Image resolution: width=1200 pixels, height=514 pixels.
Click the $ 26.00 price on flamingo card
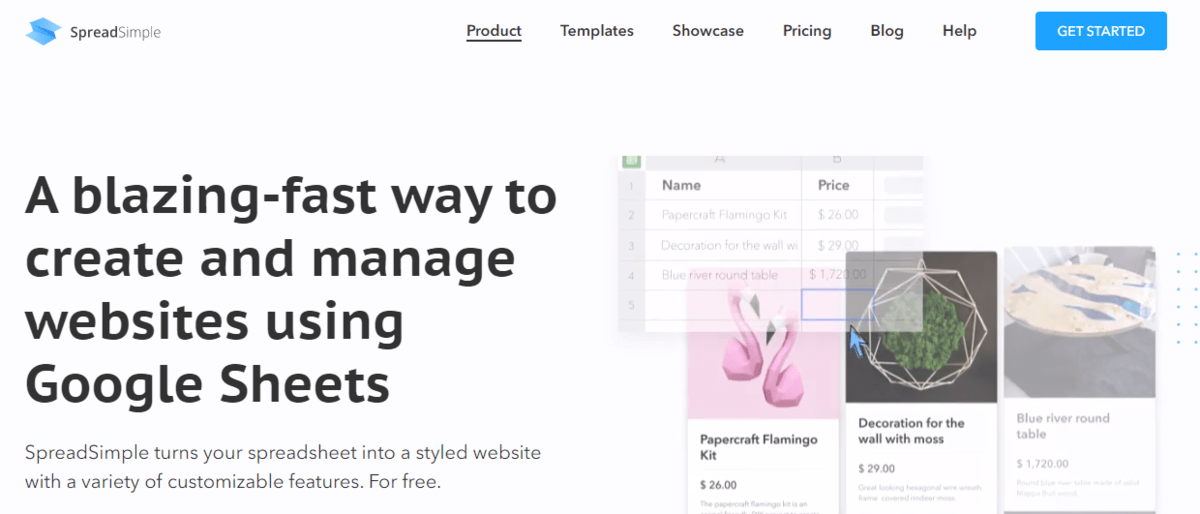click(718, 484)
